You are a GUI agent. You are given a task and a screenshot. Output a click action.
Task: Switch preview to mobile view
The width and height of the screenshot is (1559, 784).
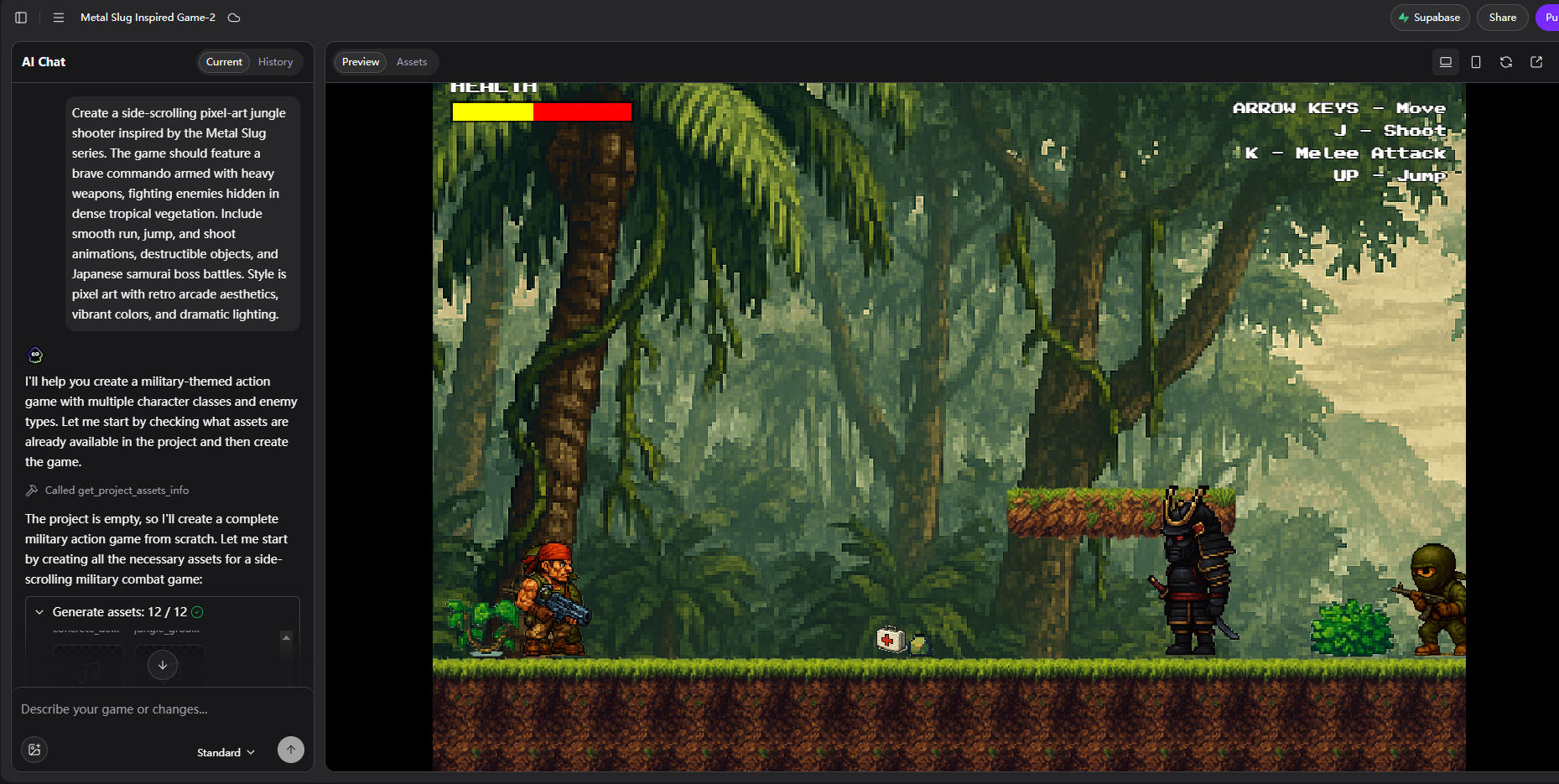pos(1475,62)
